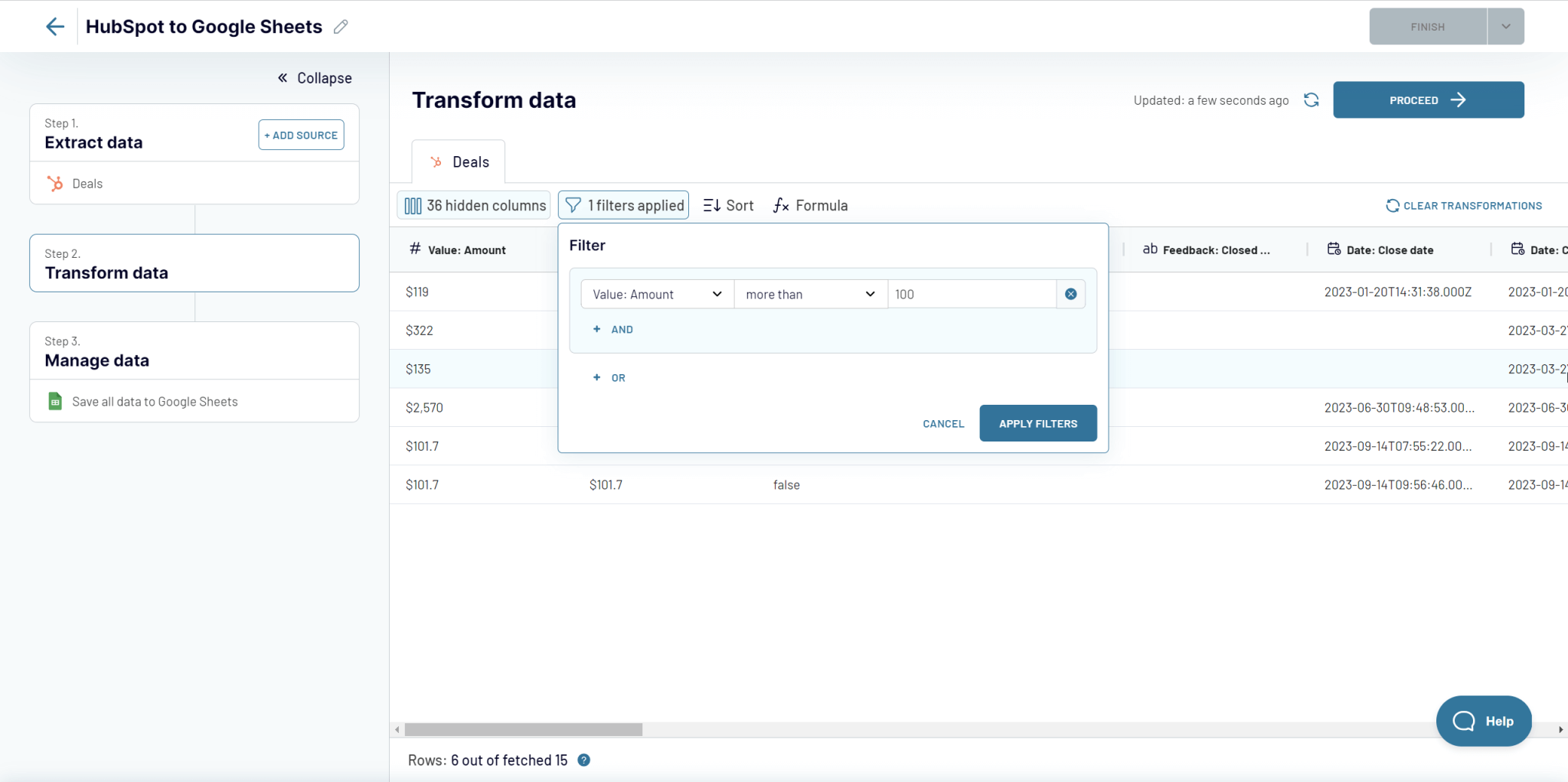1568x782 pixels.
Task: Switch to the Deals tab
Action: (x=458, y=161)
